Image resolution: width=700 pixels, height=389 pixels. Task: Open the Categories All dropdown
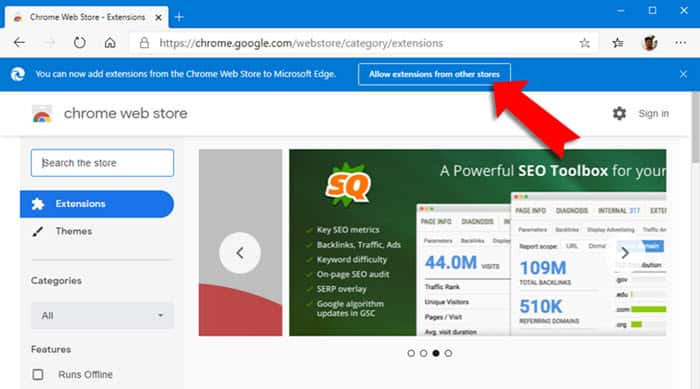pyautogui.click(x=102, y=316)
